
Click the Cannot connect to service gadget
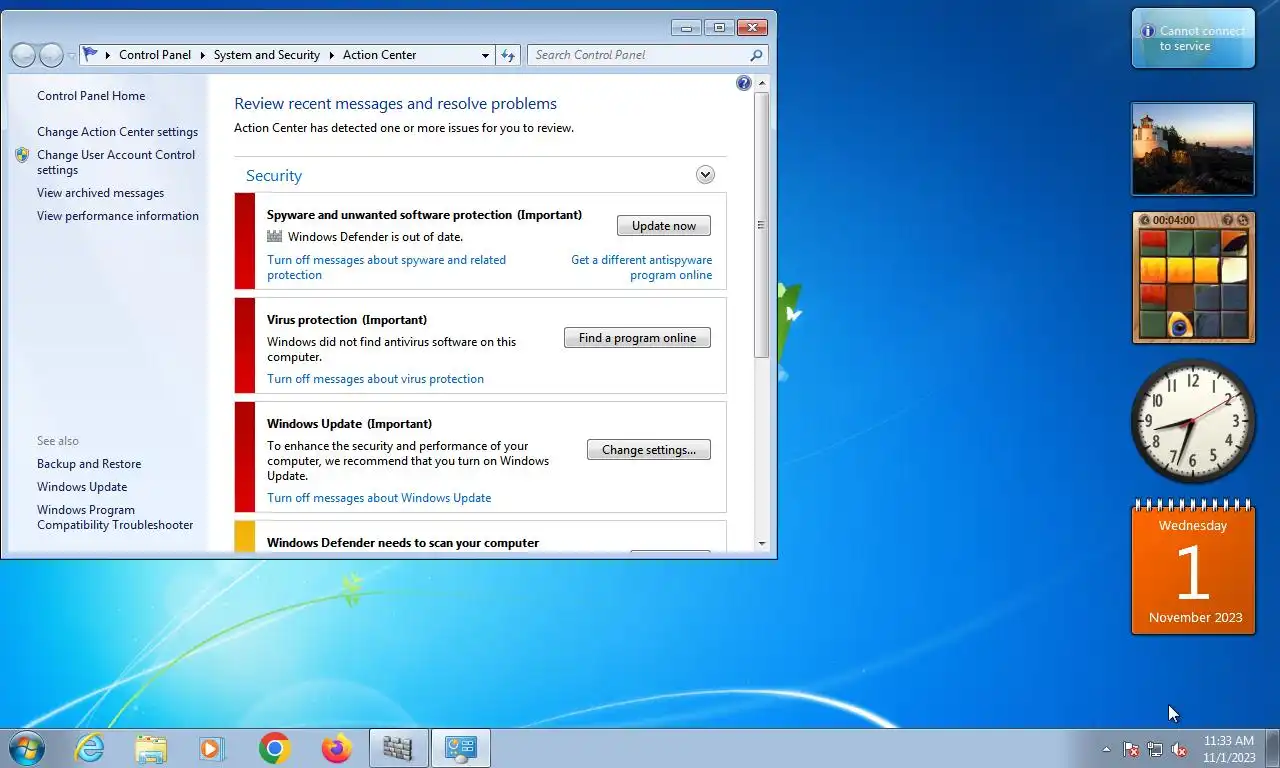(x=1193, y=39)
